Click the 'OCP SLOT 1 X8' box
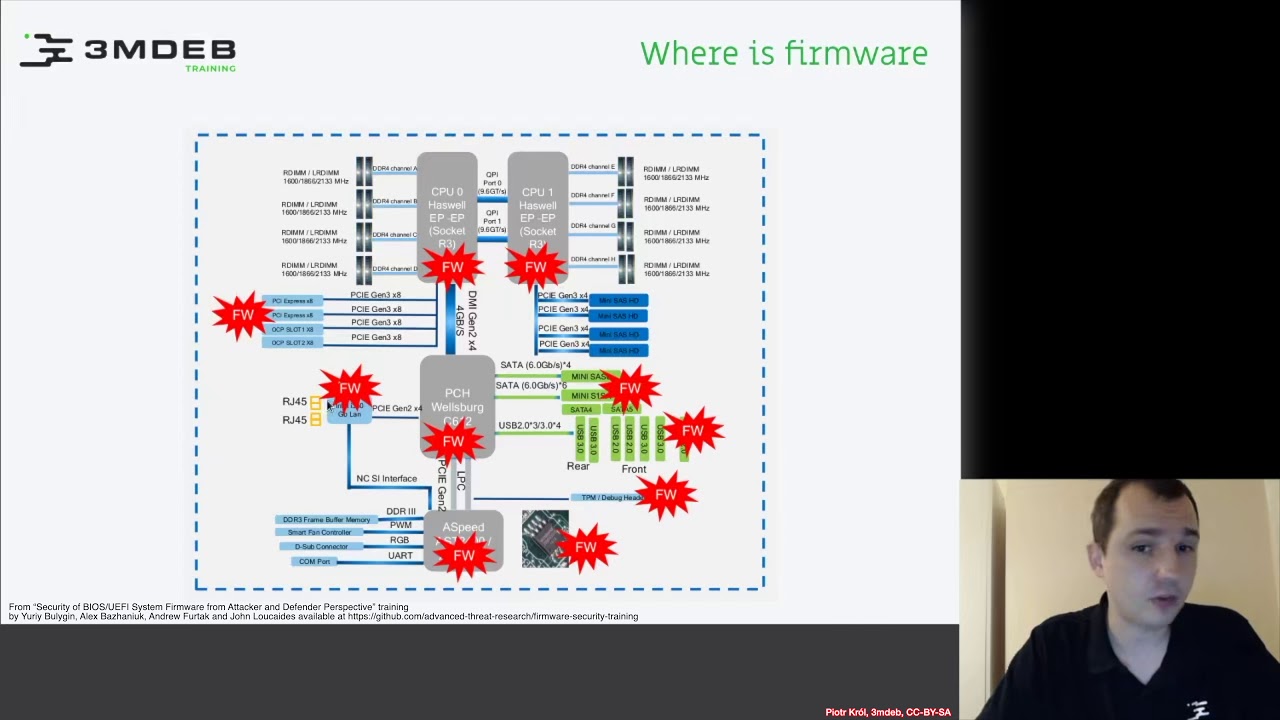 coord(292,329)
